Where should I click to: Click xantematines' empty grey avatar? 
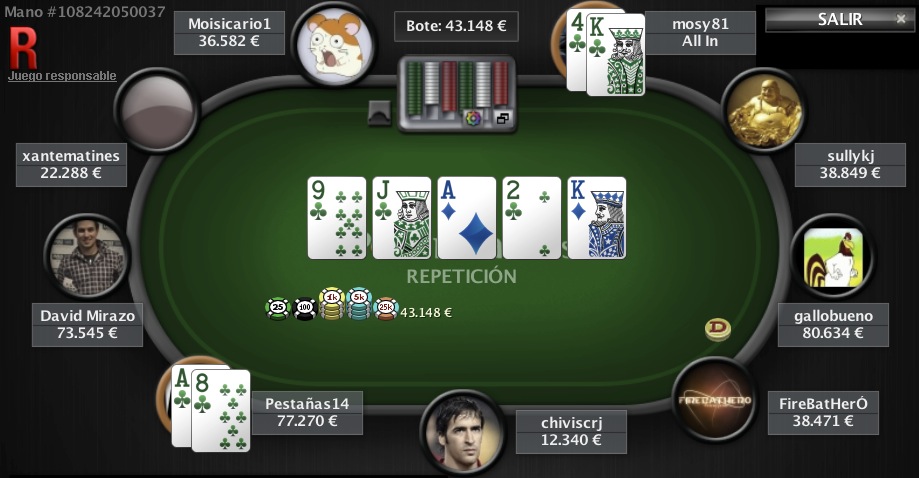(x=157, y=110)
